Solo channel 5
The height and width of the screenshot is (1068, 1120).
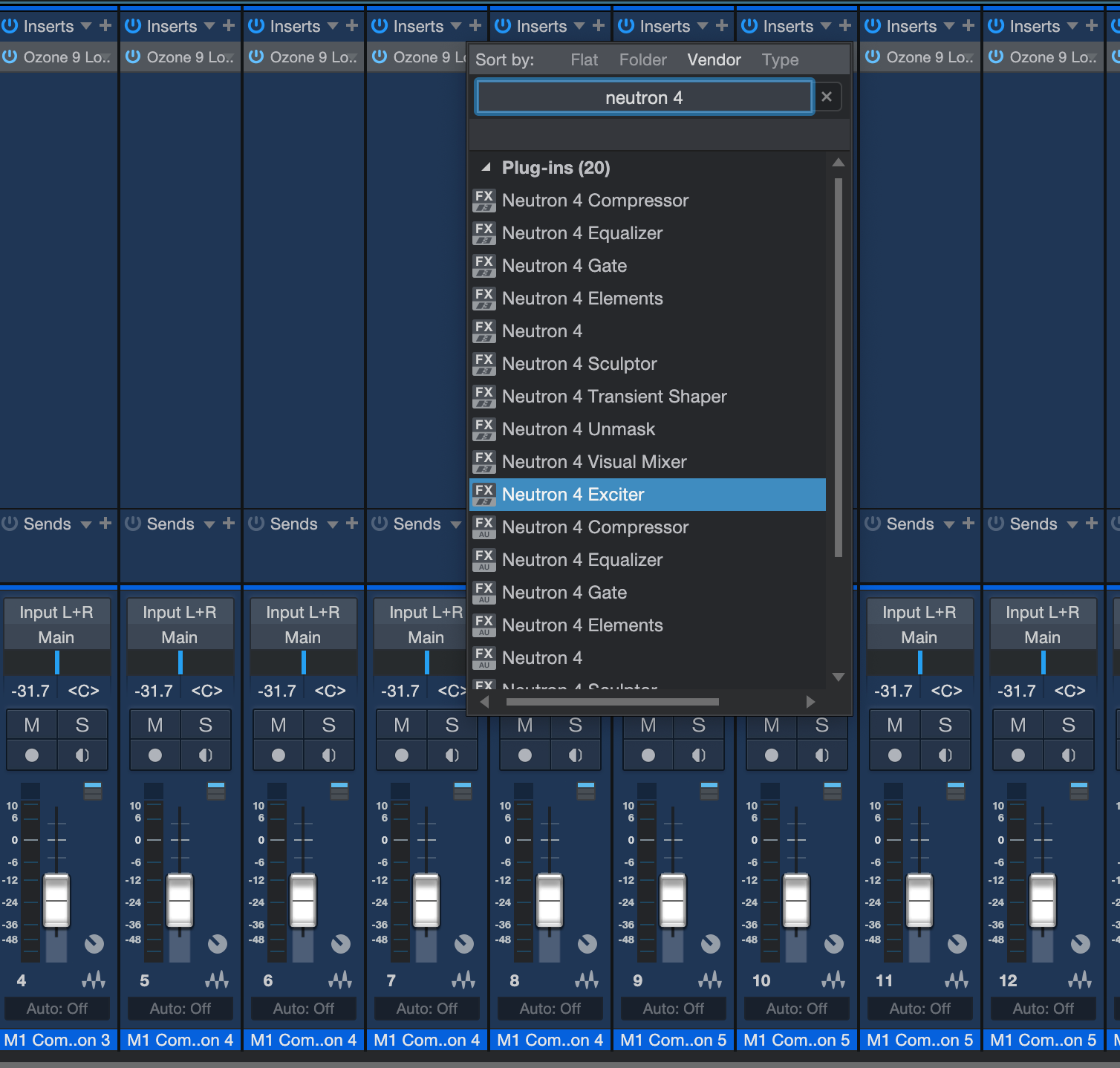point(206,725)
